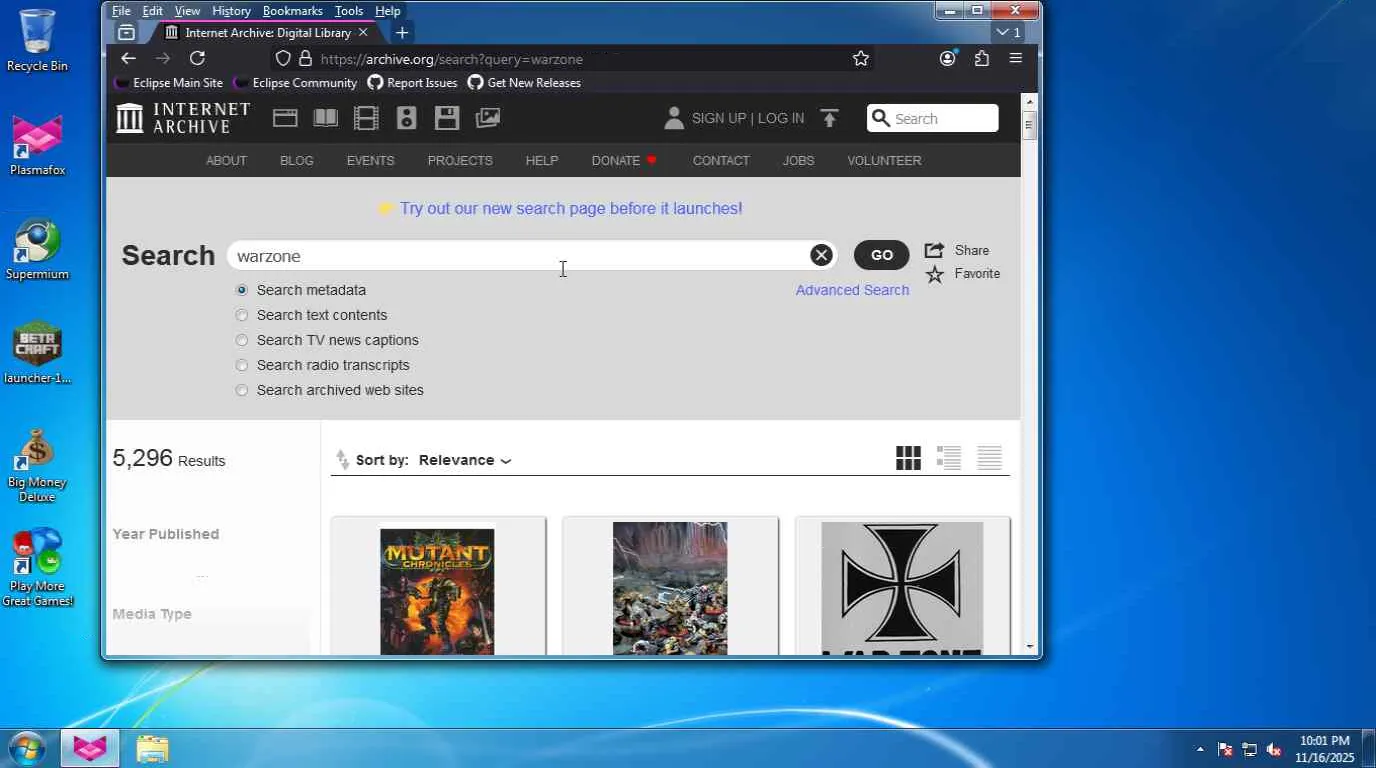Click the Internet Archive top Search box
The image size is (1376, 768).
click(932, 118)
